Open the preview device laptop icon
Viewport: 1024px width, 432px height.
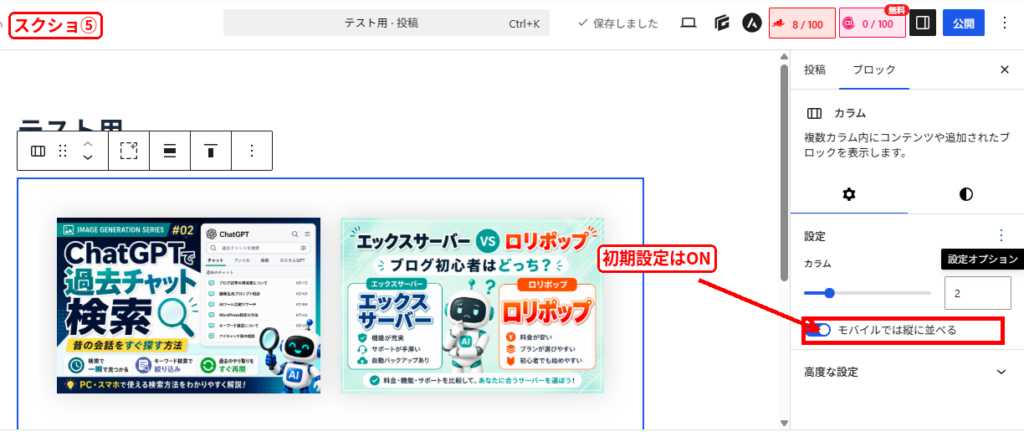[x=688, y=23]
